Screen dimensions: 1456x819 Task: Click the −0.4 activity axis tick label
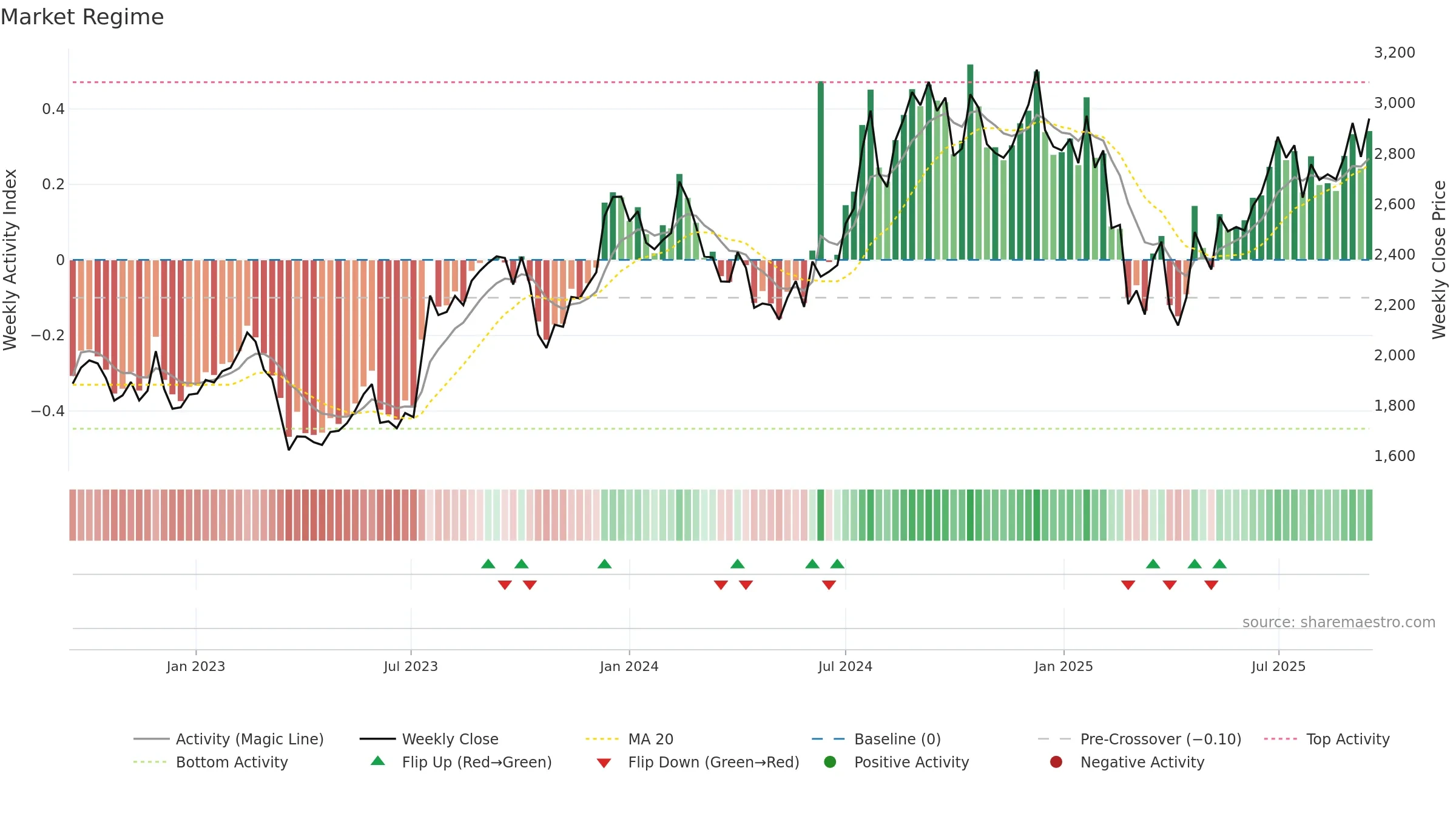[x=48, y=411]
